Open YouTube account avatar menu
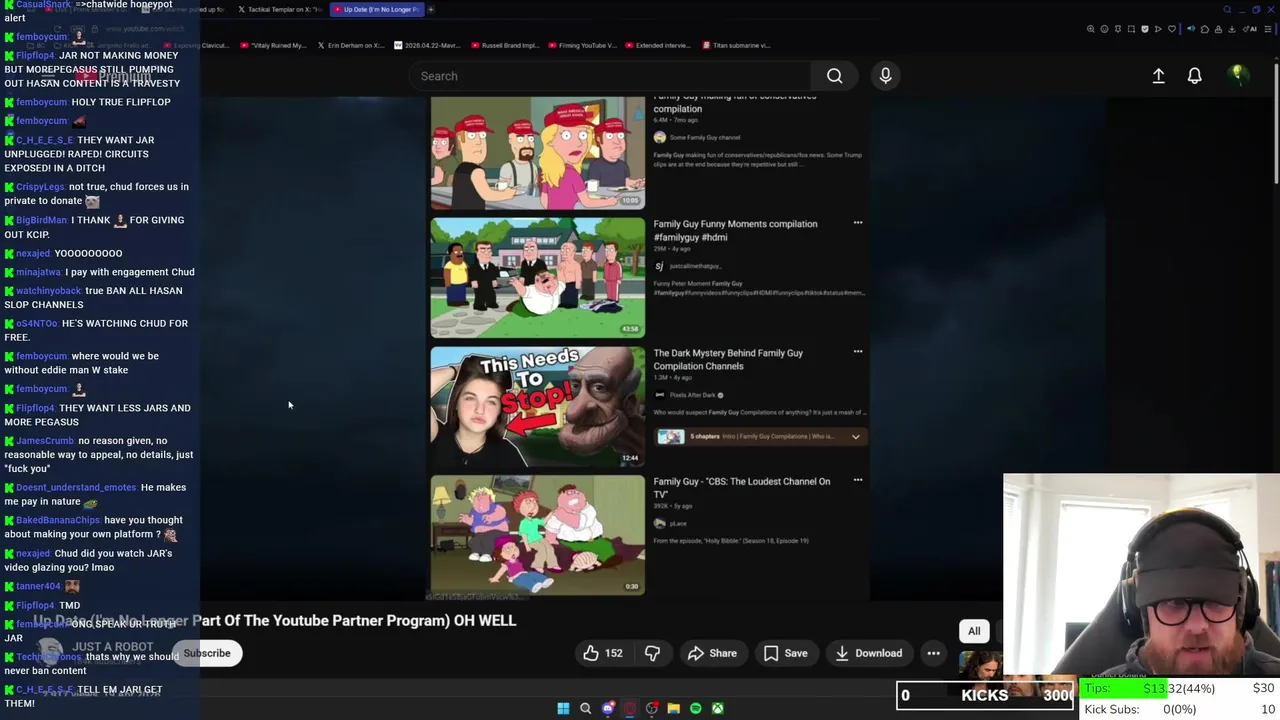The width and height of the screenshot is (1280, 720). coord(1237,76)
